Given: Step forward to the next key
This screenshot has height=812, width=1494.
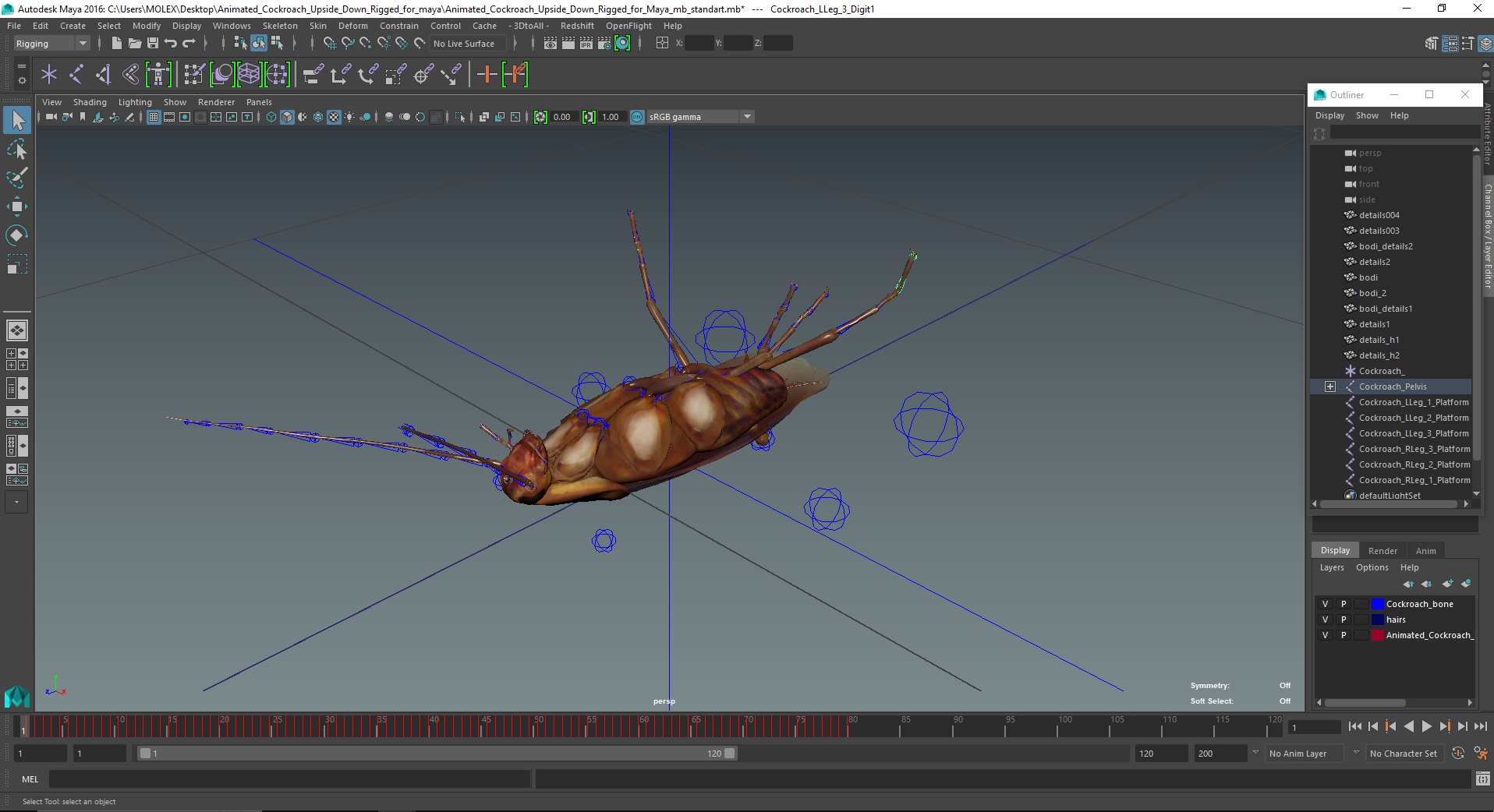Looking at the screenshot, I should [1444, 726].
